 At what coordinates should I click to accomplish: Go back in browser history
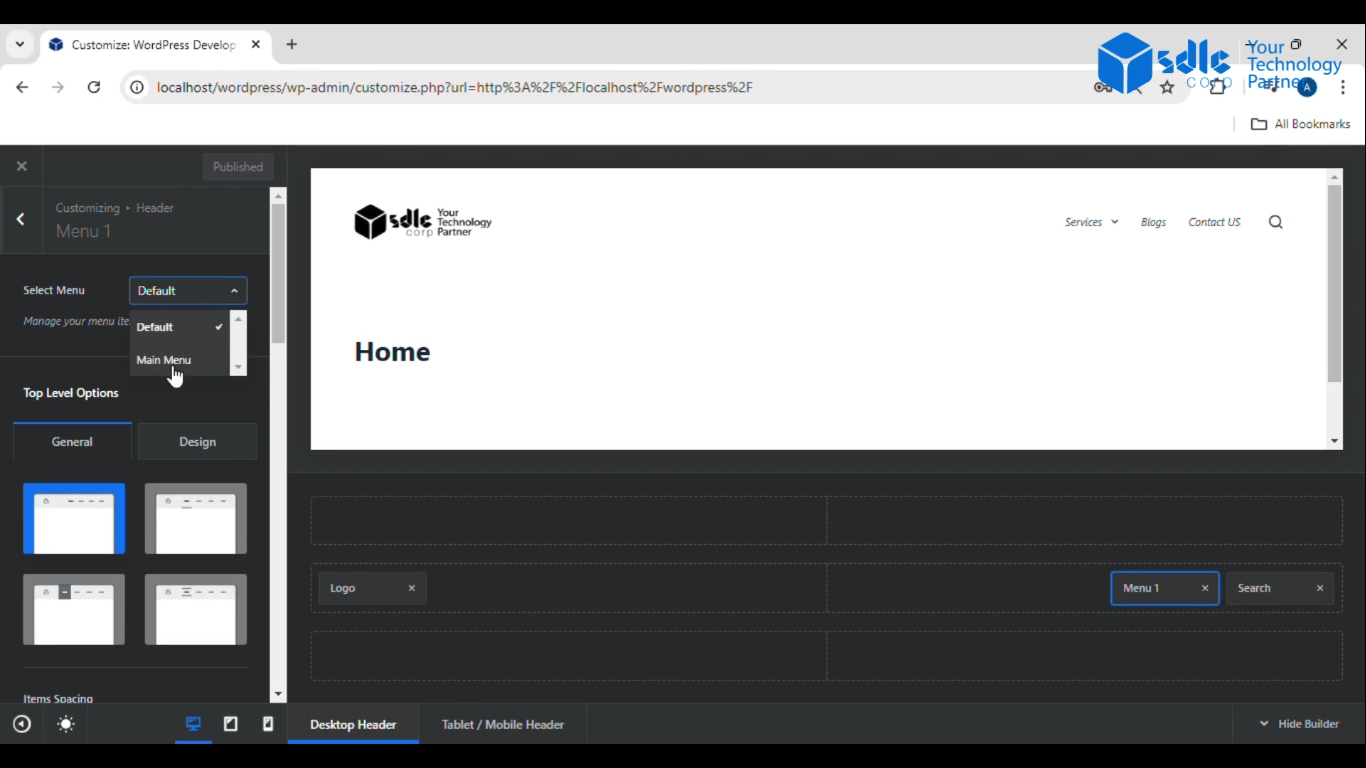(22, 87)
